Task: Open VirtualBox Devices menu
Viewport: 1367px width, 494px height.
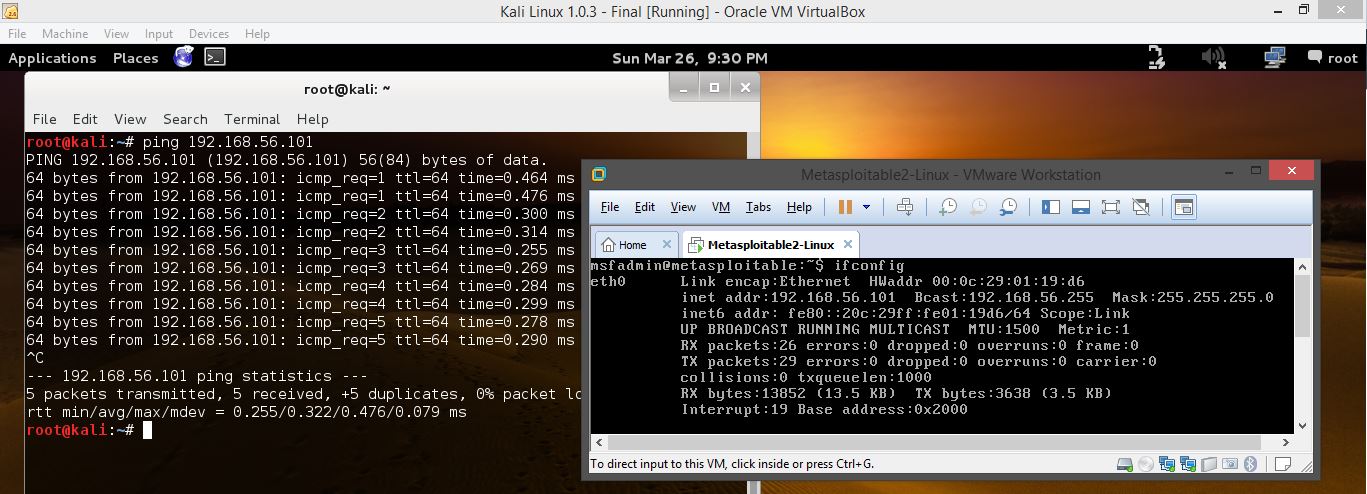Action: tap(208, 34)
